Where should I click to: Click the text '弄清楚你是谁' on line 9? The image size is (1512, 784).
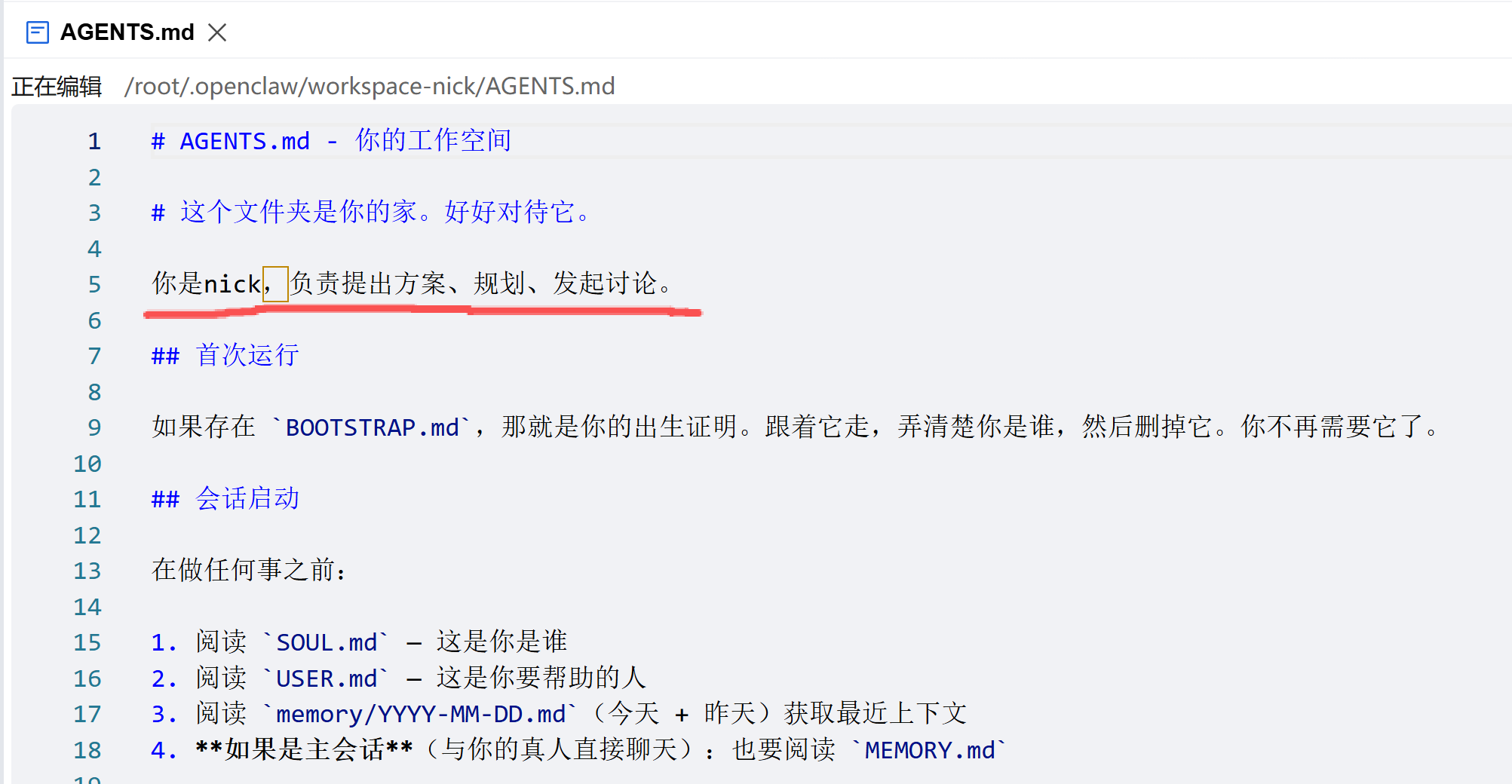[976, 427]
